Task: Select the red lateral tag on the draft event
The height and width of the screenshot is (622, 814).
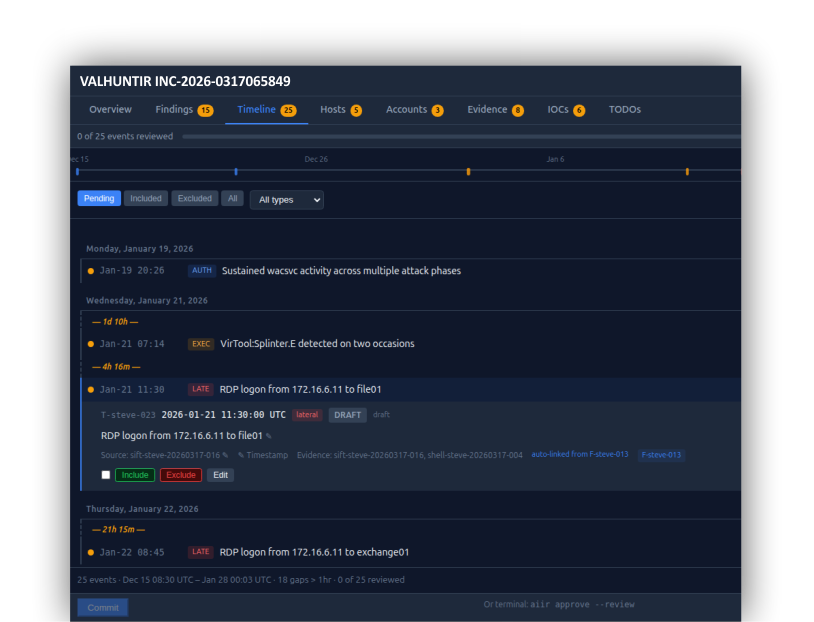Action: (307, 414)
